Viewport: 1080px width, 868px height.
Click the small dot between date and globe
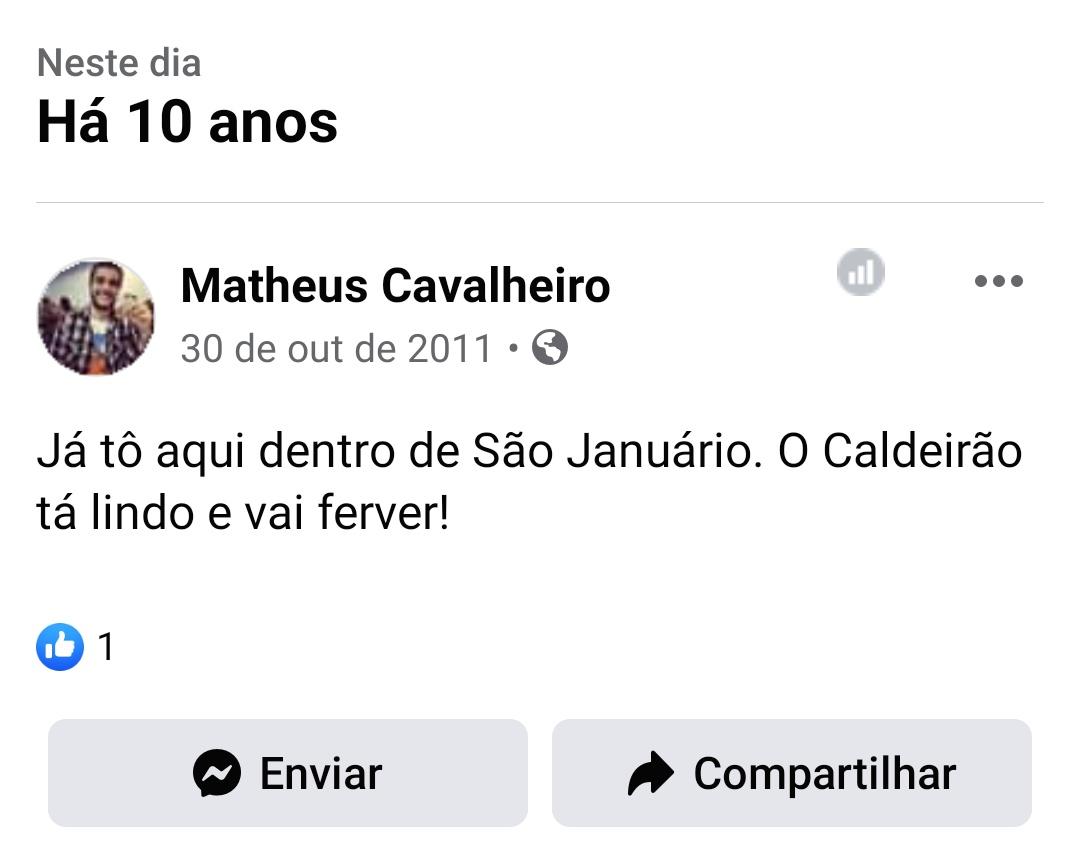coord(513,349)
